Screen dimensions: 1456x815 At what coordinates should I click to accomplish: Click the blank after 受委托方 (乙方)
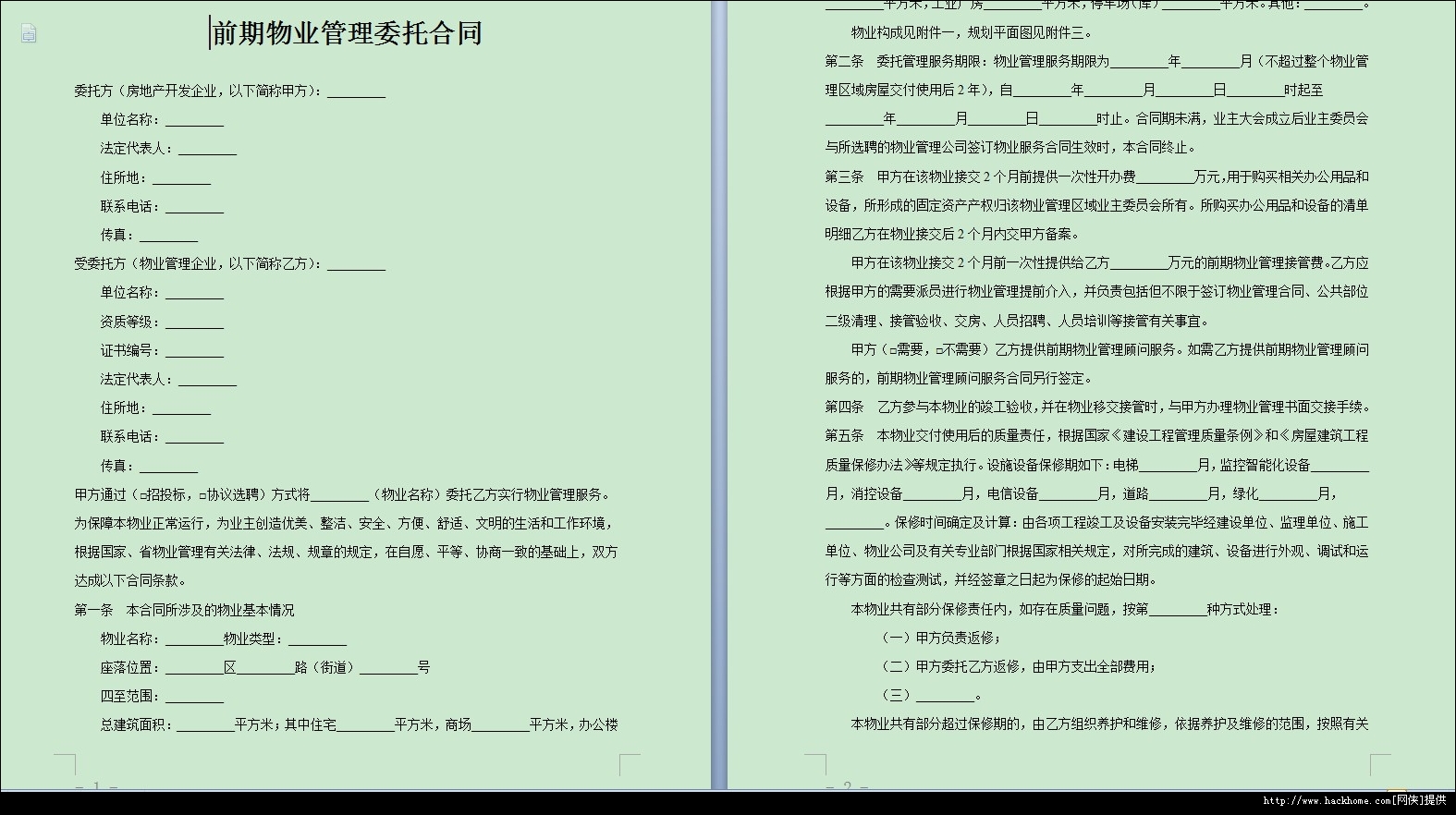click(x=356, y=264)
